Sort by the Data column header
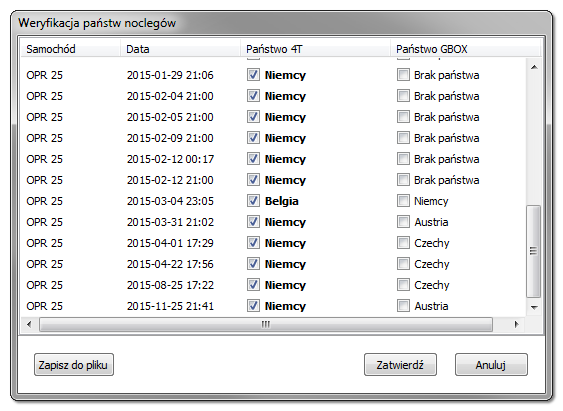Image resolution: width=563 pixels, height=411 pixels. [x=180, y=49]
